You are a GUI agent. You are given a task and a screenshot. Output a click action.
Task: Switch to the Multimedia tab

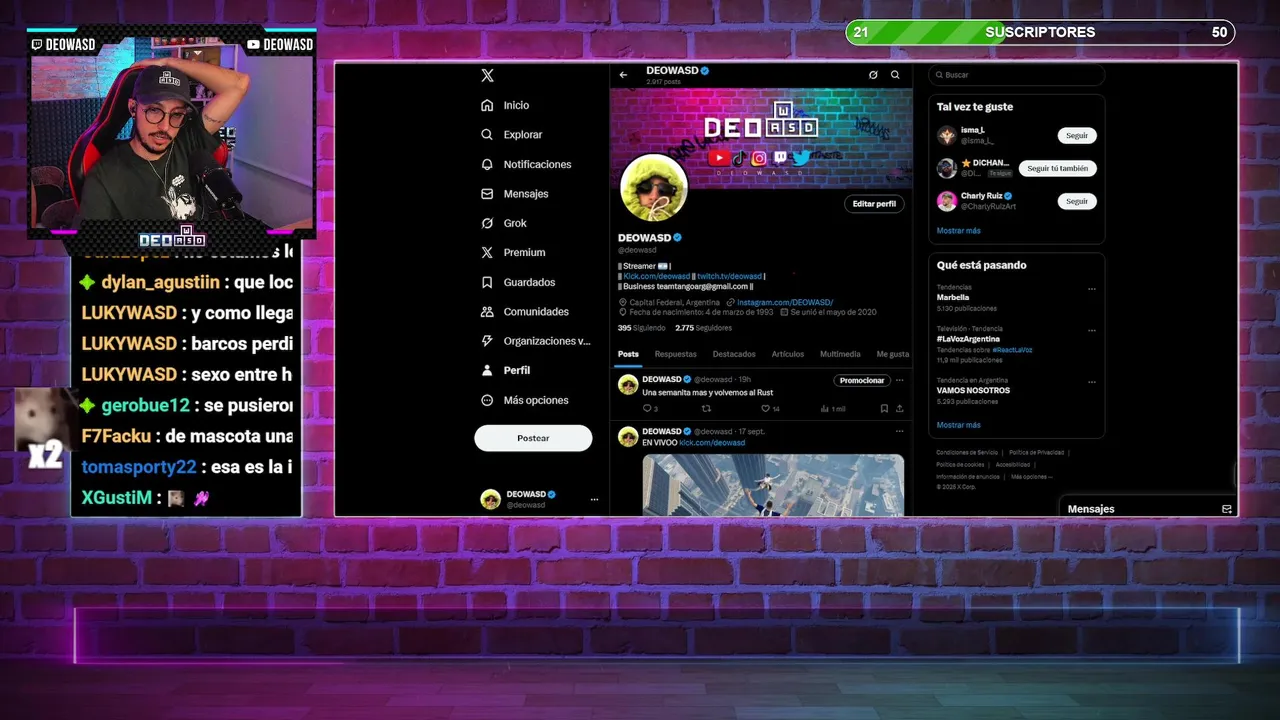click(x=840, y=354)
